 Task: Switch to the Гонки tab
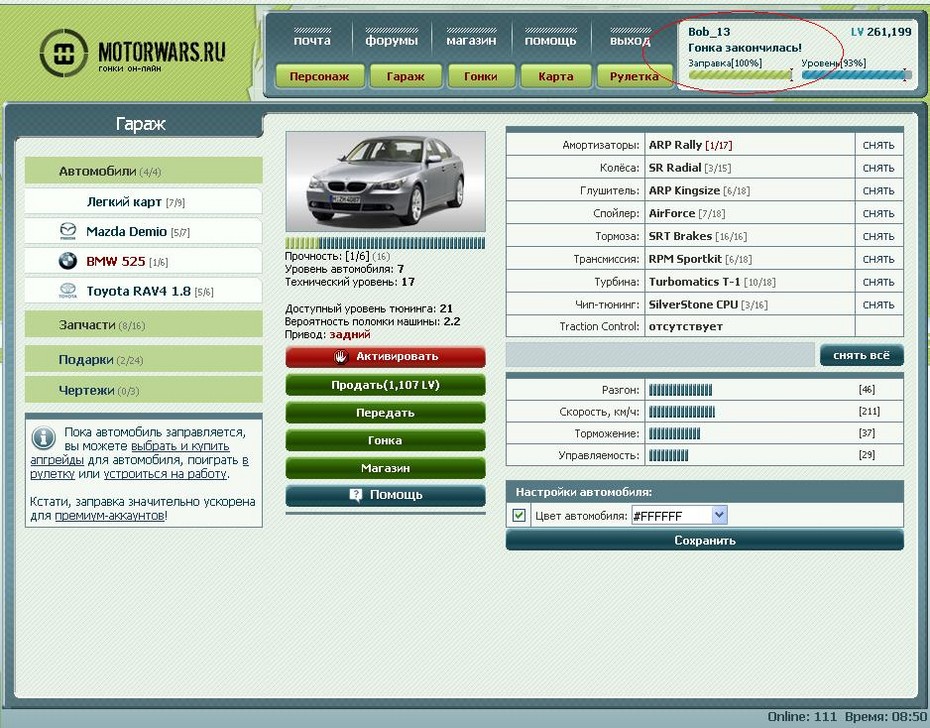(480, 77)
